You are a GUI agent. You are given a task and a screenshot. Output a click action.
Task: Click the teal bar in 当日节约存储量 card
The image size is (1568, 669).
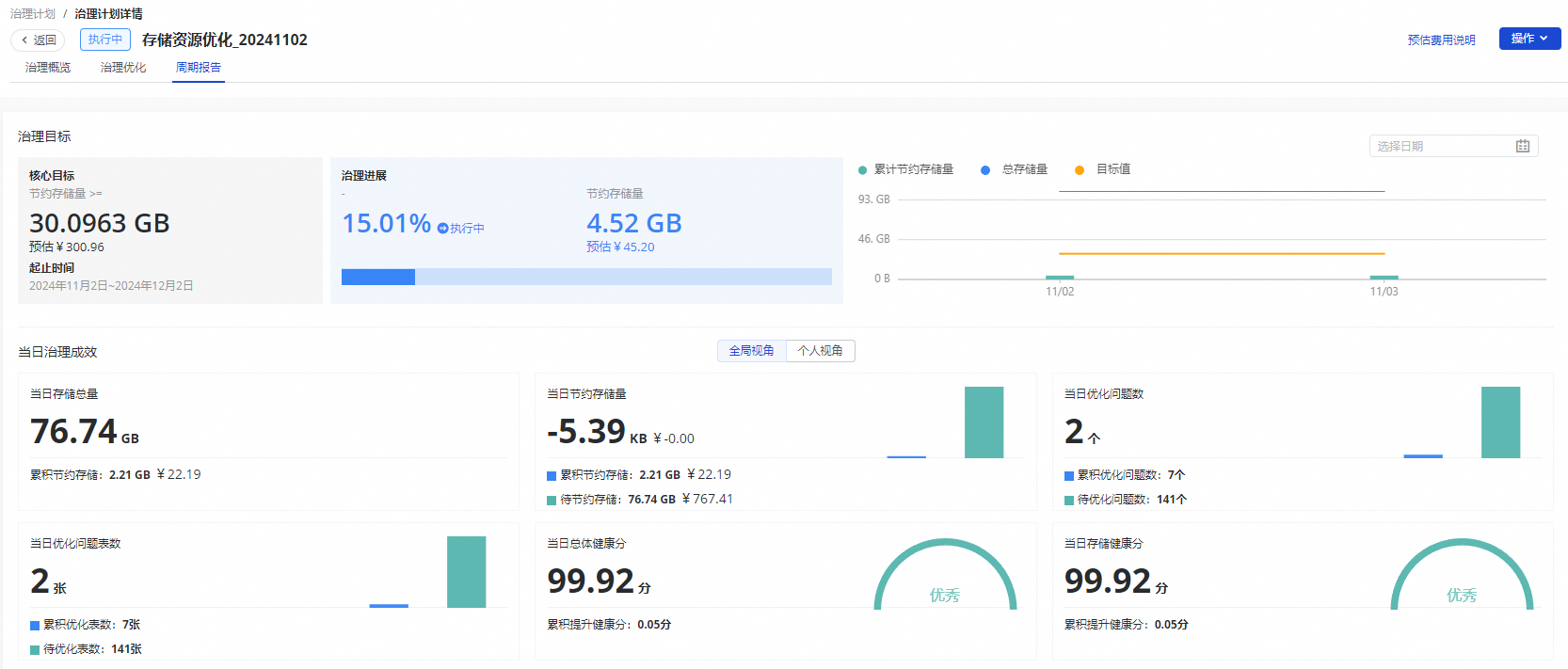point(984,422)
